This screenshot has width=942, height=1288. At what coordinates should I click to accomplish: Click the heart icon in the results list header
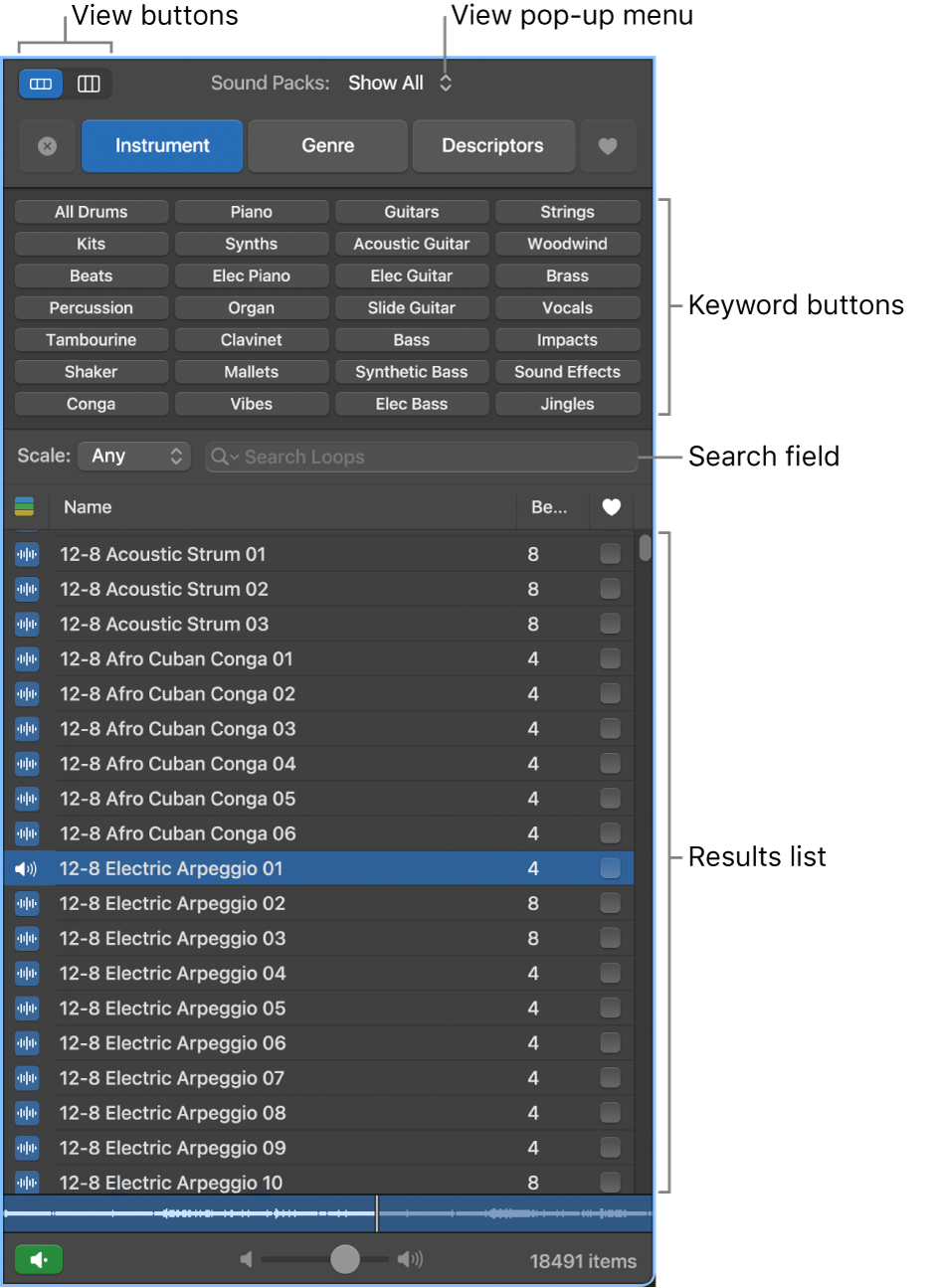click(x=610, y=507)
